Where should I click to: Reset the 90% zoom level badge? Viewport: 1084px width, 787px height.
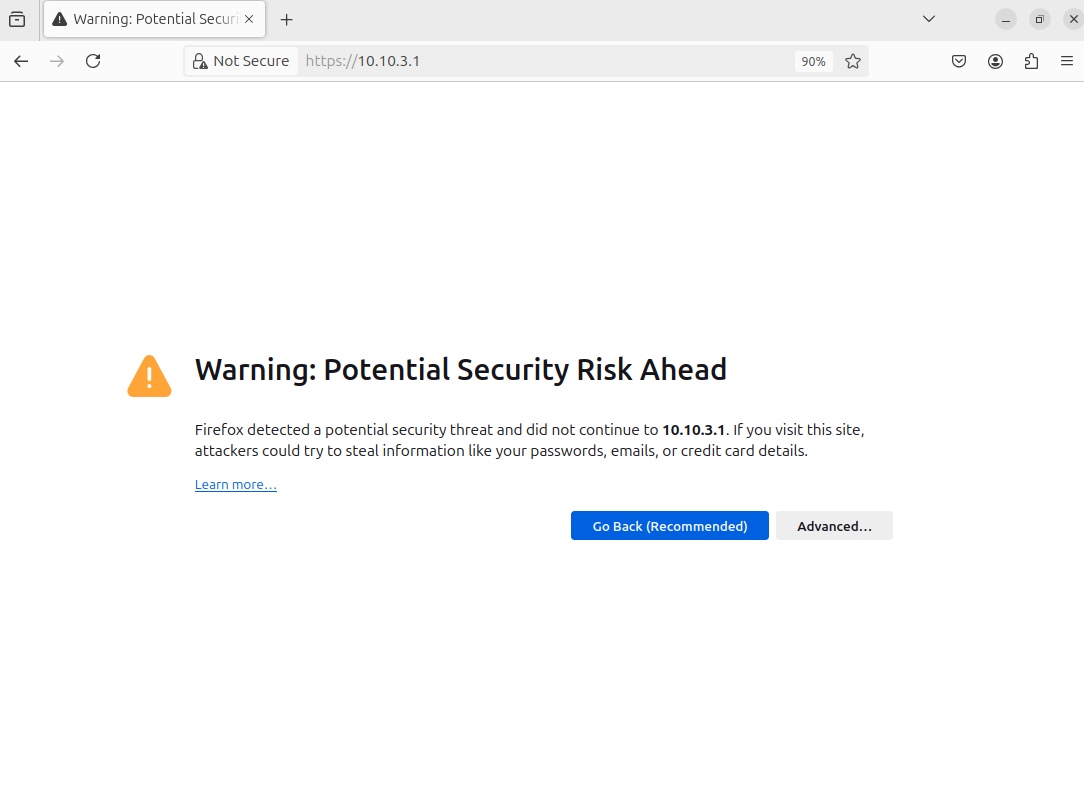pos(813,61)
